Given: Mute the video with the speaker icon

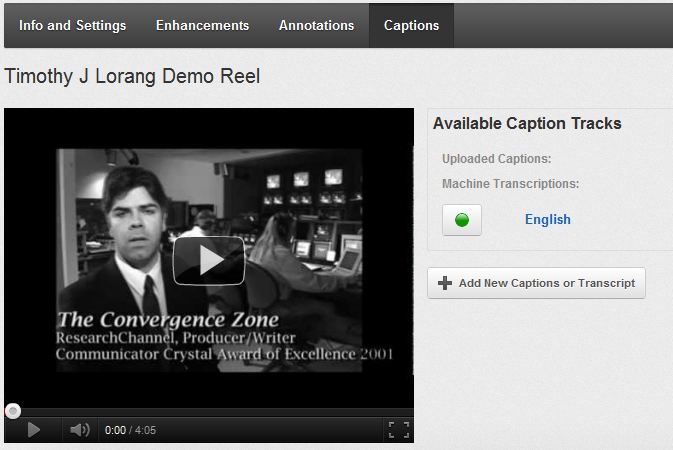Looking at the screenshot, I should pyautogui.click(x=79, y=429).
